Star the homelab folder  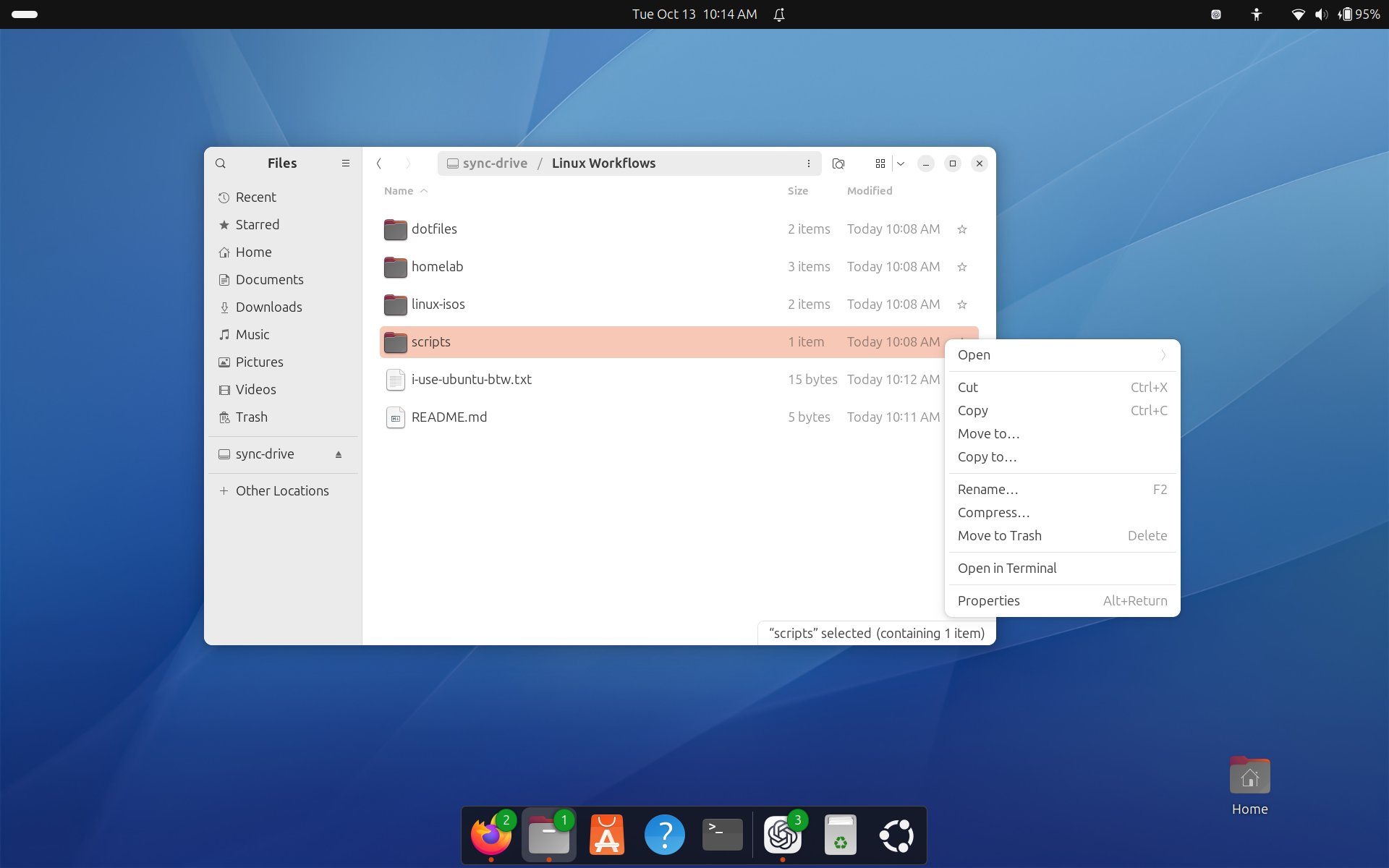coord(962,267)
